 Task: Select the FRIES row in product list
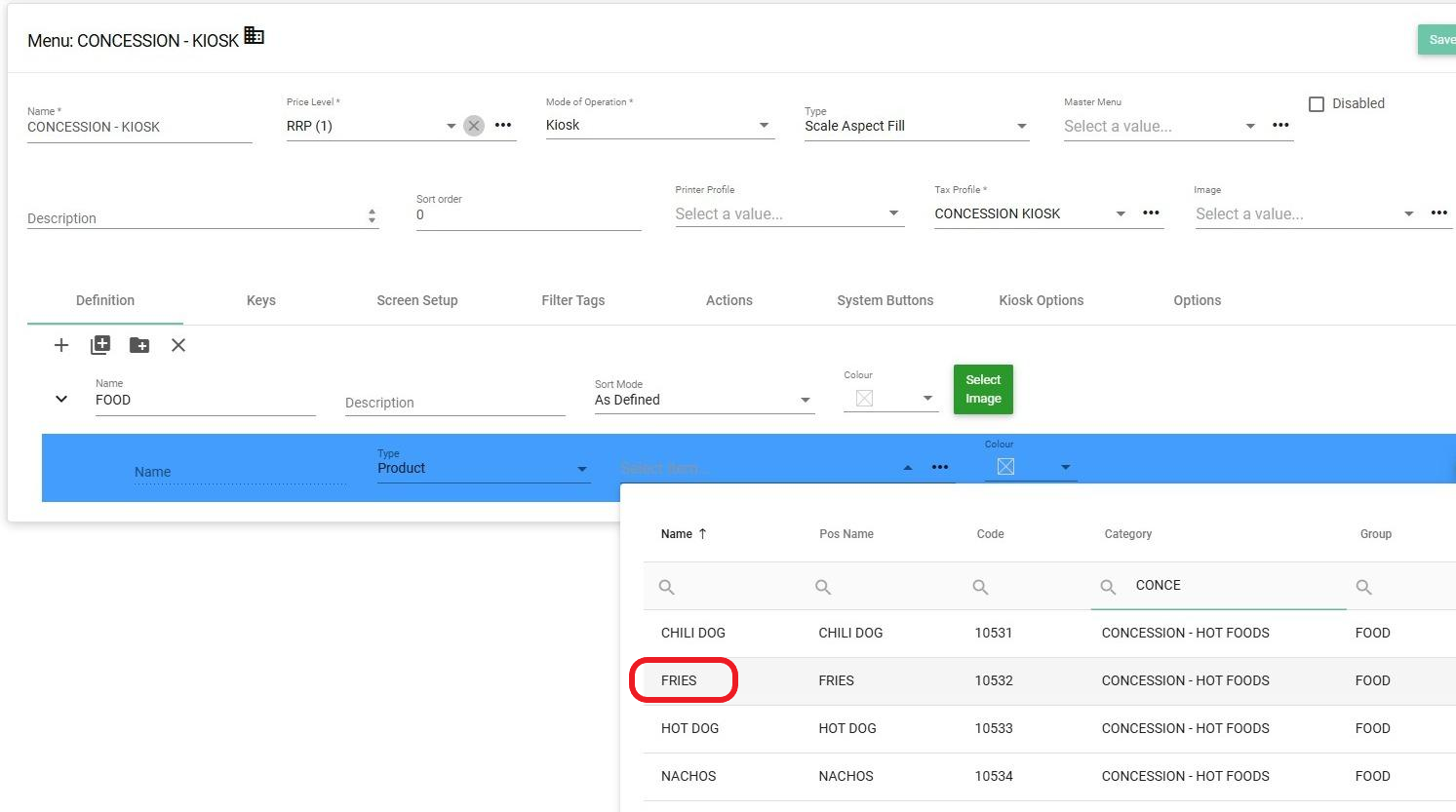click(x=680, y=680)
